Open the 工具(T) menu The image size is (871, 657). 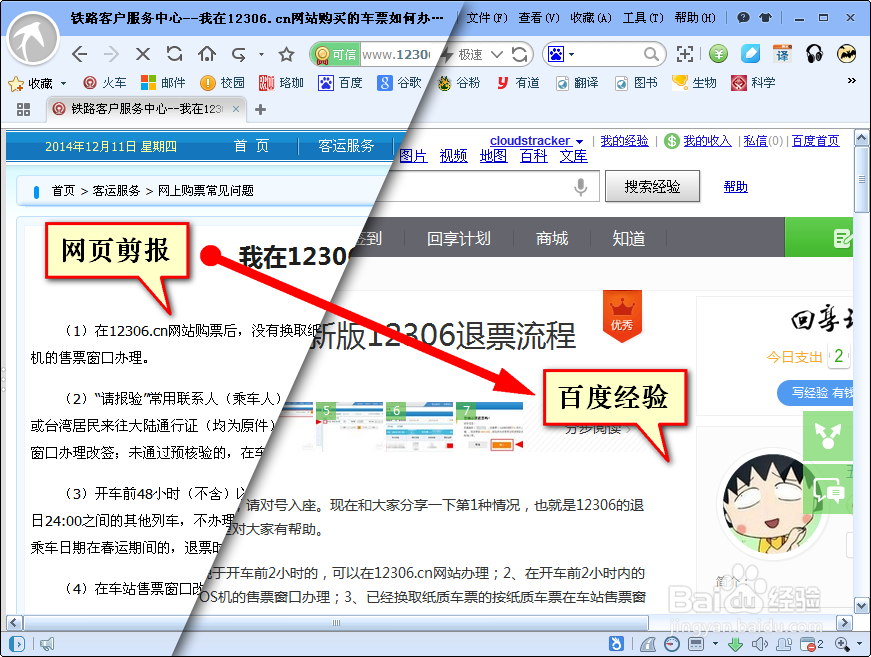[643, 18]
